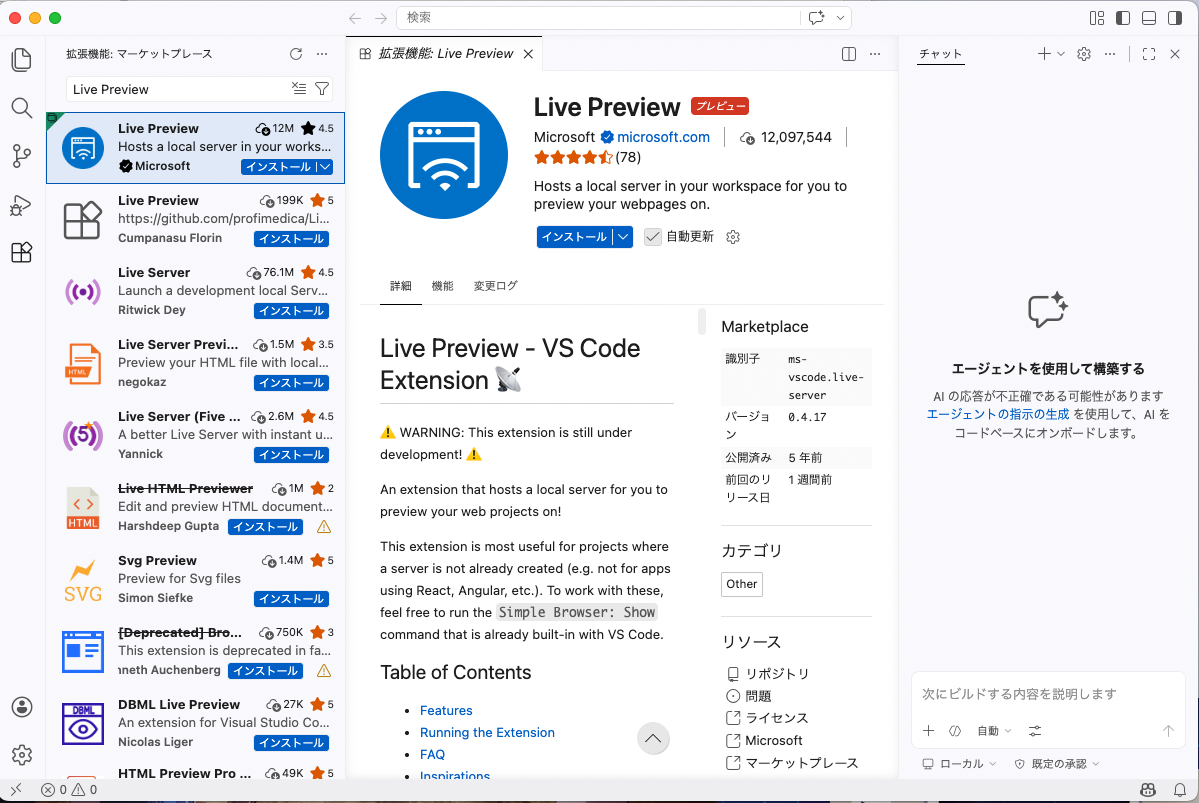Open errors and warnings status entry
This screenshot has width=1199, height=803.
[69, 789]
